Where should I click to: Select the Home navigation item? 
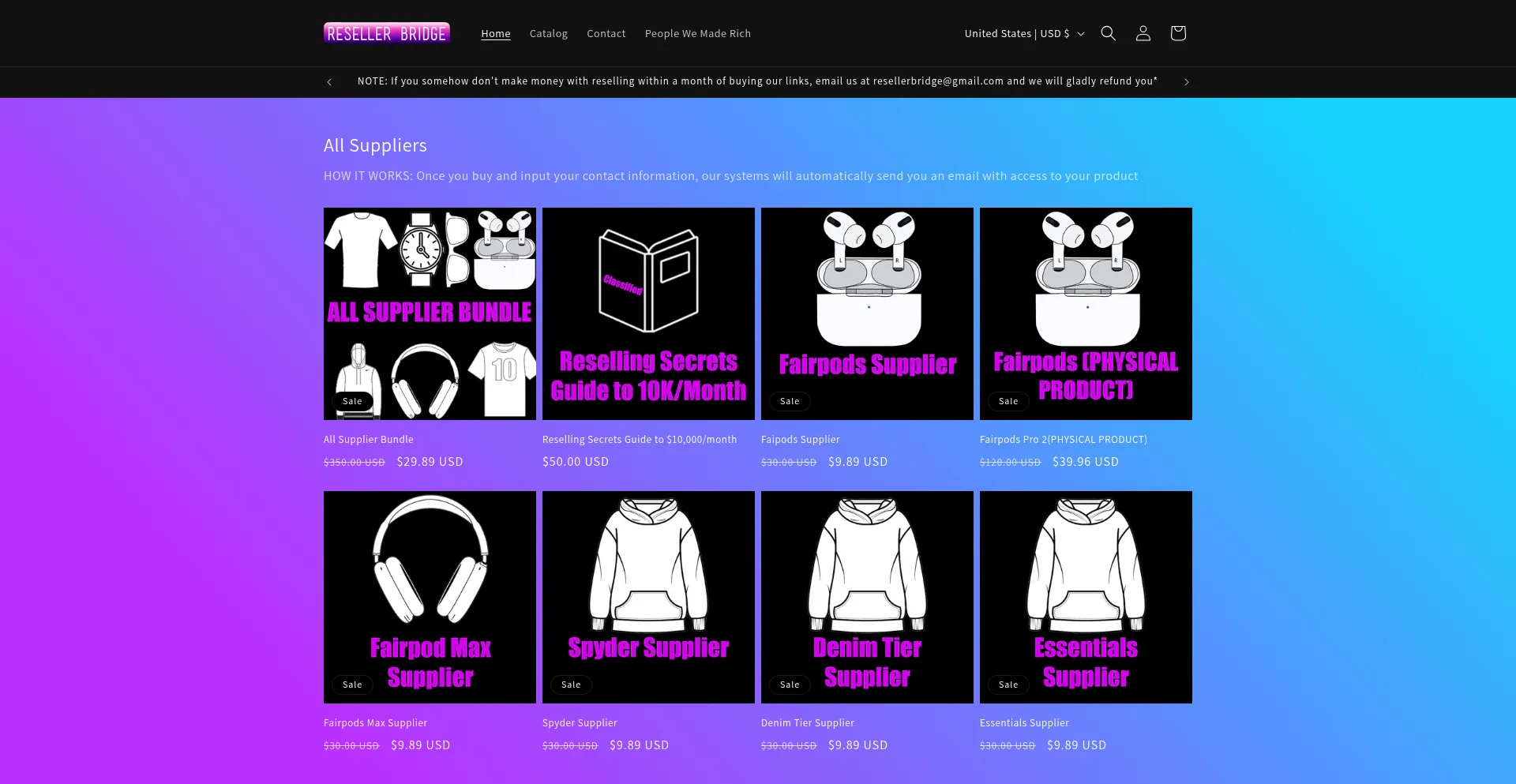pyautogui.click(x=495, y=33)
